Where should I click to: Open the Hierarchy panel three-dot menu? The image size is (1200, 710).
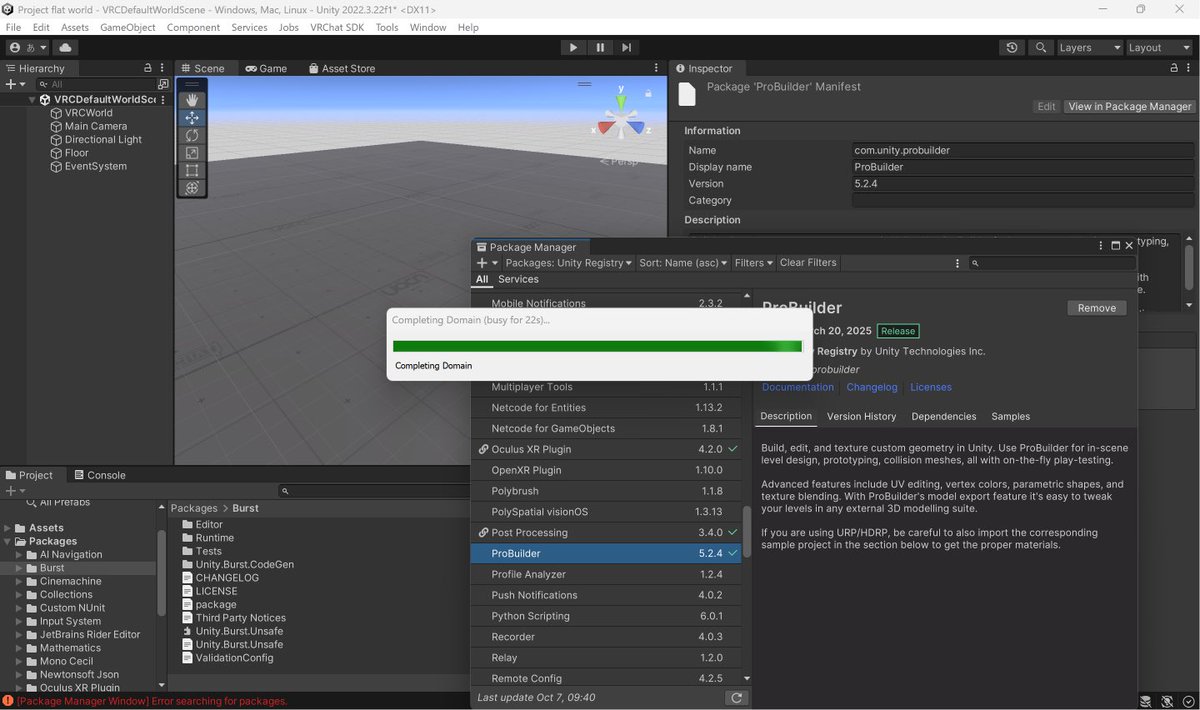163,68
